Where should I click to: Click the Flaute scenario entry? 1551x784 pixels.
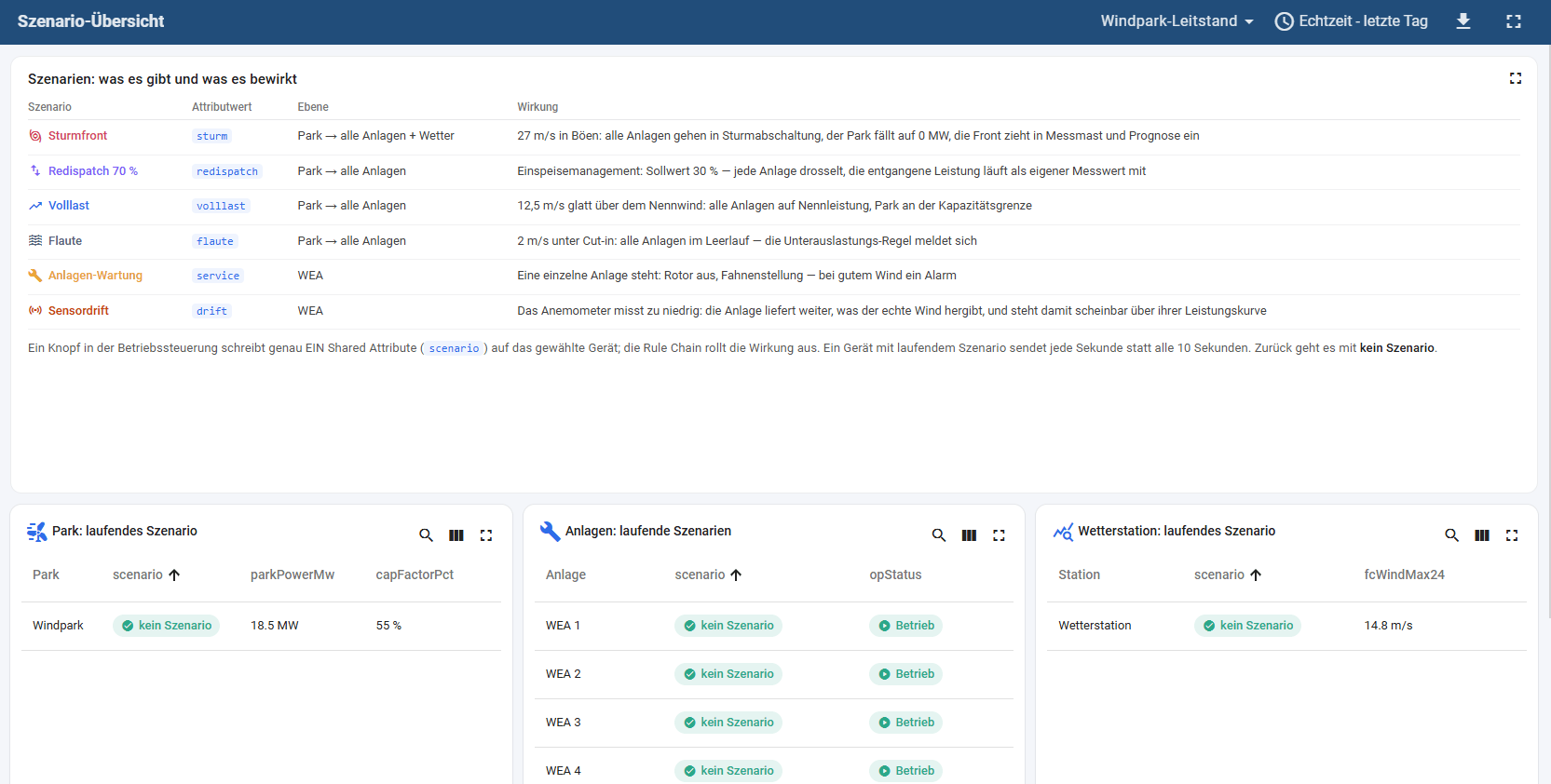click(65, 241)
